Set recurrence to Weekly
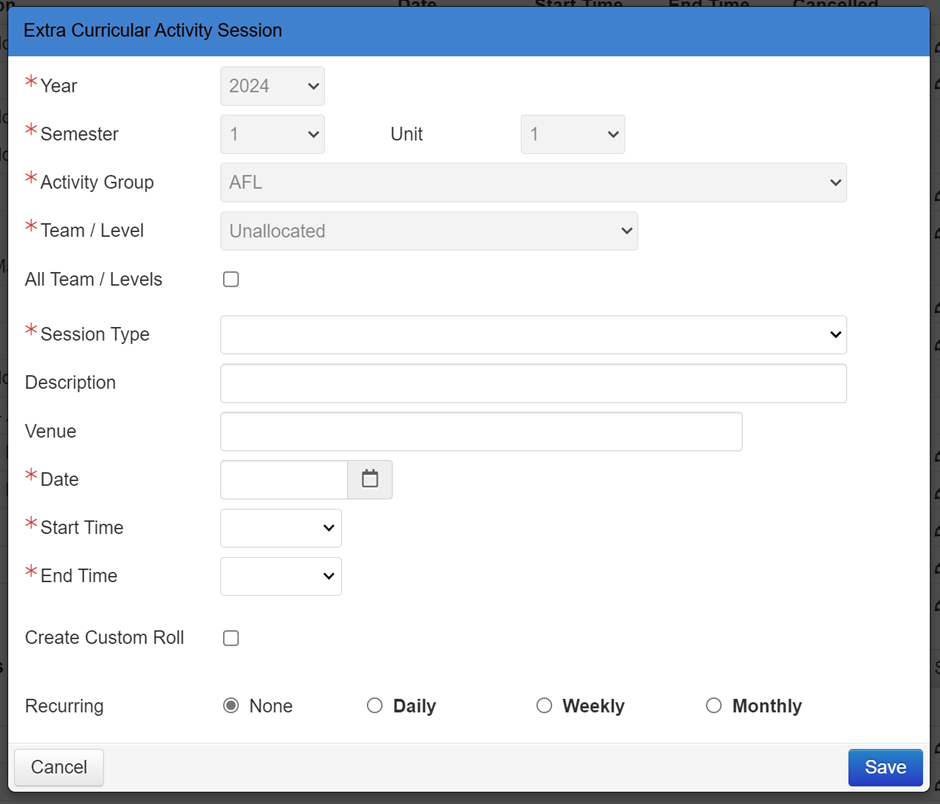 544,706
